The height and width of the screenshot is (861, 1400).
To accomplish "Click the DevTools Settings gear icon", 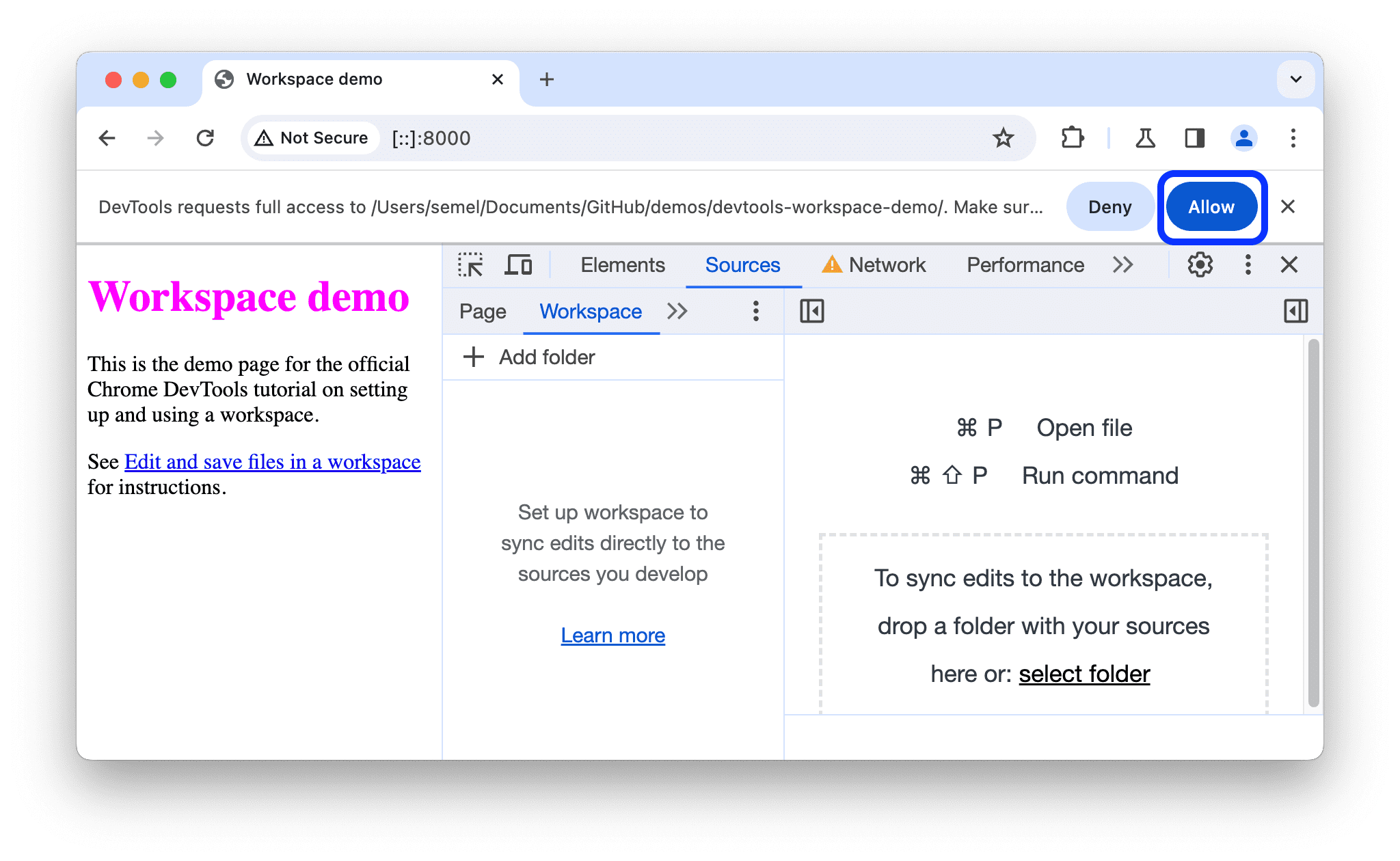I will [1200, 265].
